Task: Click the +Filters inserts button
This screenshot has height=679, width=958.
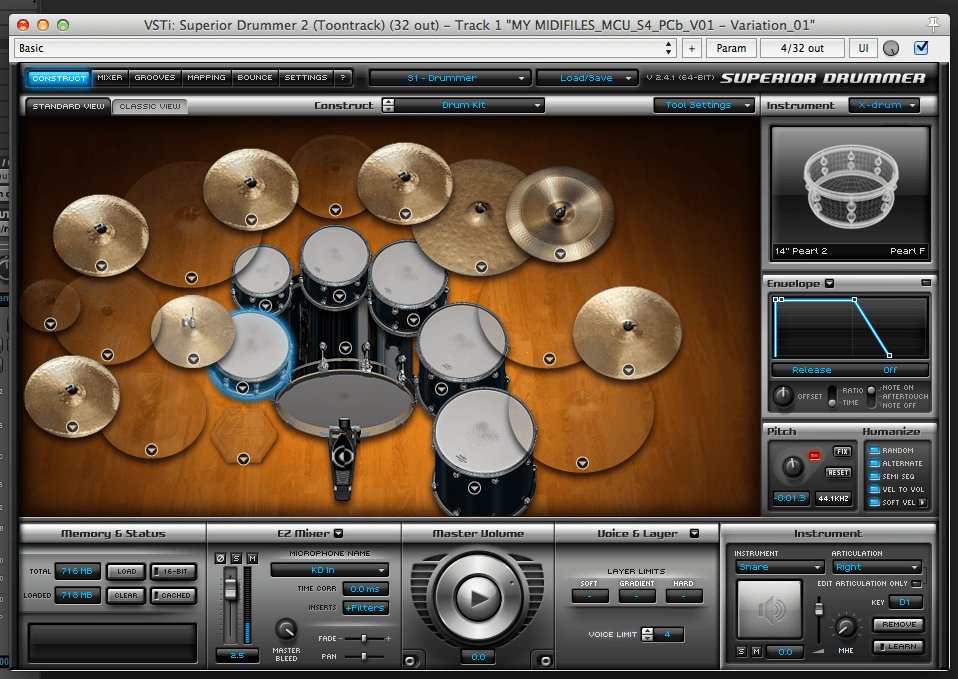Action: [x=365, y=607]
